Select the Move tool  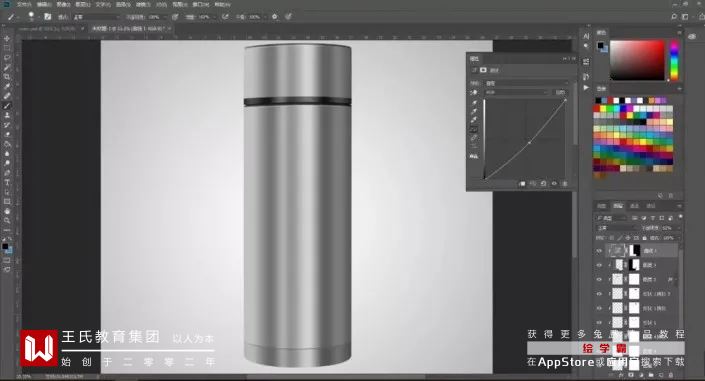click(x=7, y=39)
